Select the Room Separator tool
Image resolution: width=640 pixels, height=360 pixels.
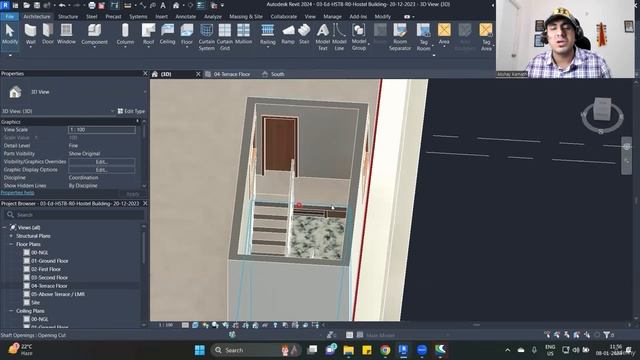(x=400, y=37)
